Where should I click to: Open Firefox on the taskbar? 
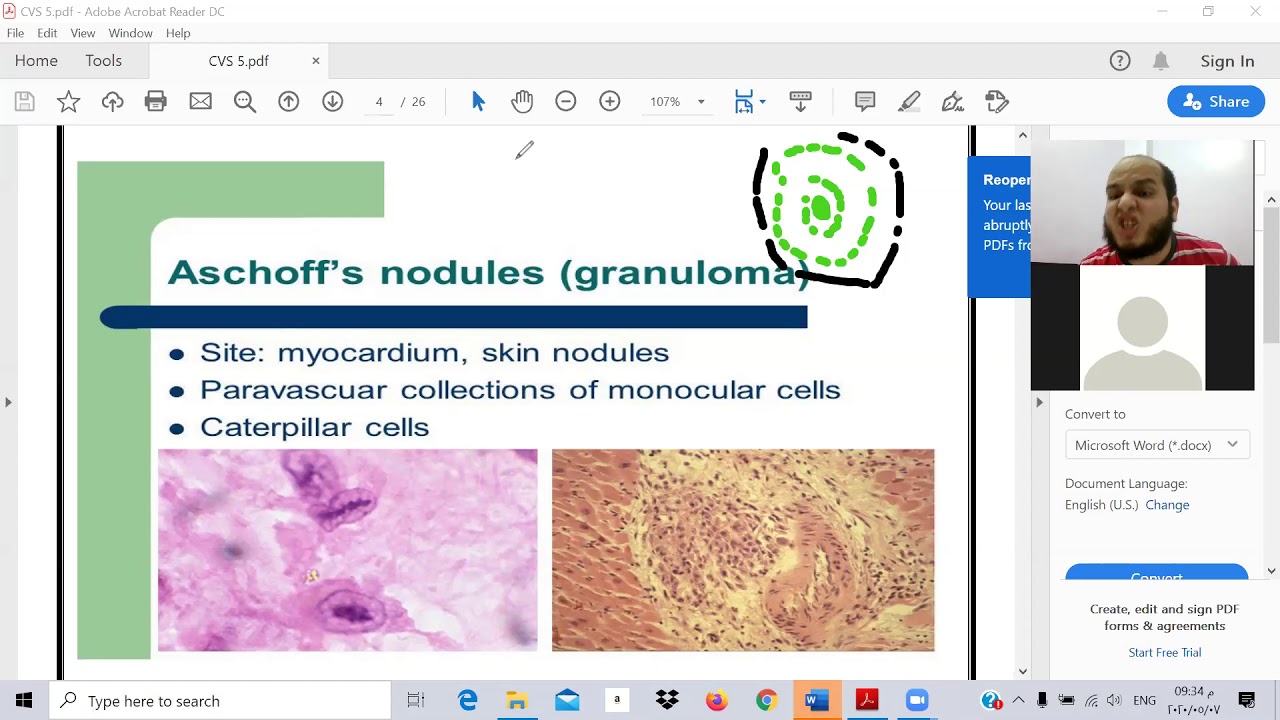pos(717,700)
